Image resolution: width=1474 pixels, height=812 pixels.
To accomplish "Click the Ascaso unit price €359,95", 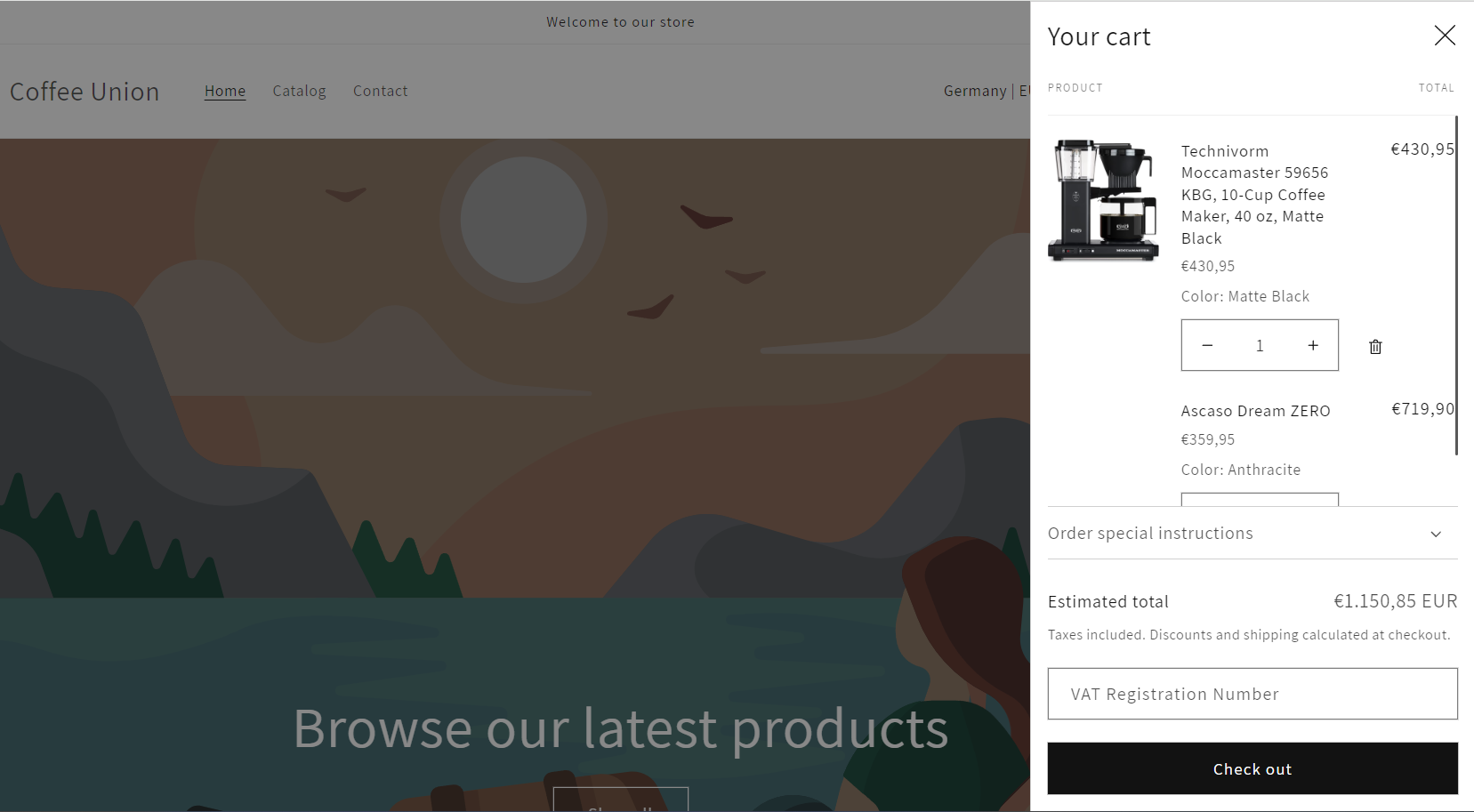I will tap(1208, 439).
